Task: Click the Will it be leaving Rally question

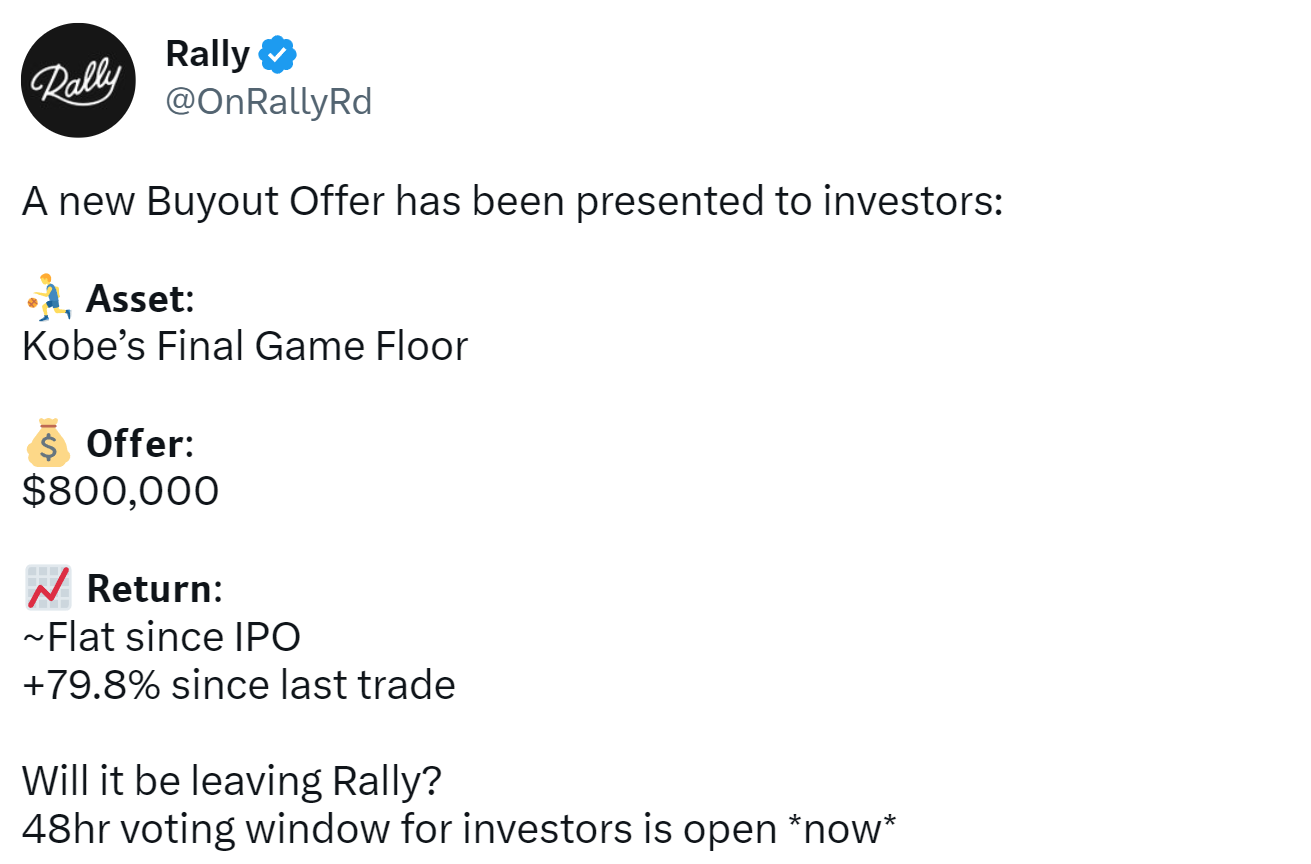Action: pos(232,781)
